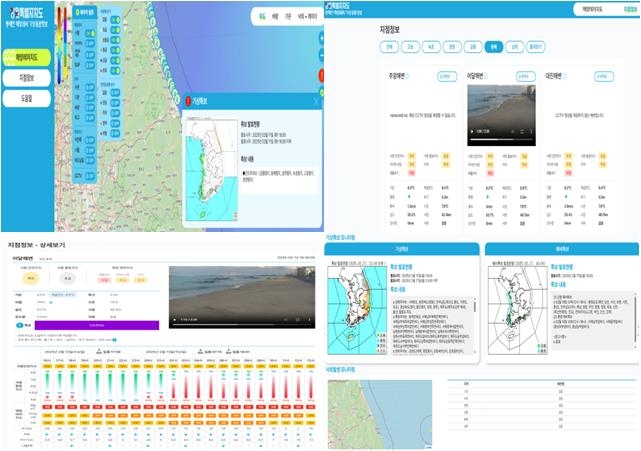641x451 pixels.
Task: Click the yellow circular index badge in 상세보기
Action: [x=31, y=278]
